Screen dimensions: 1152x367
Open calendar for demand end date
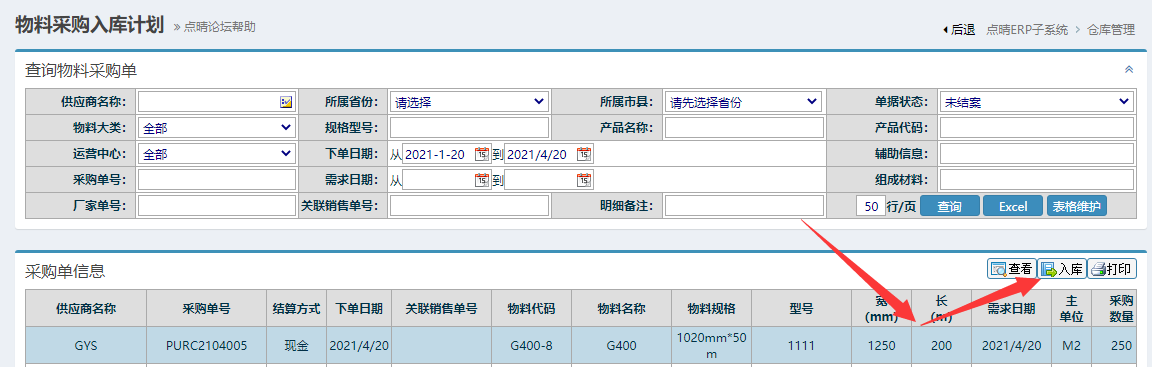[x=584, y=180]
